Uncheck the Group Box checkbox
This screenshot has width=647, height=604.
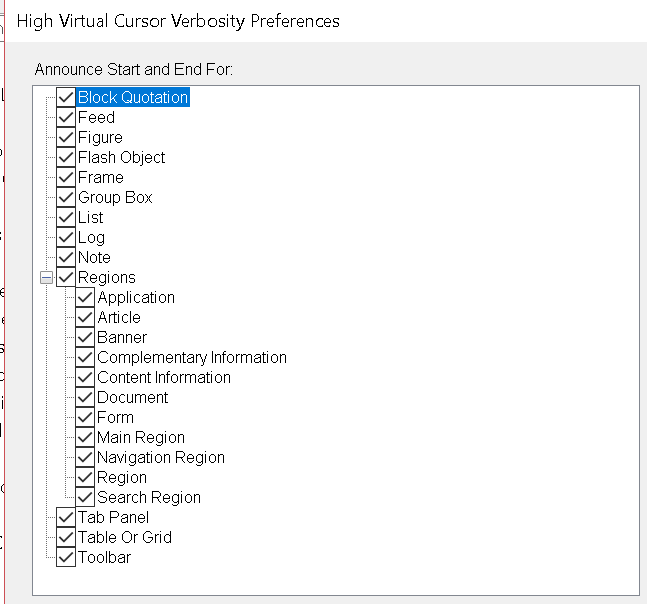66,198
